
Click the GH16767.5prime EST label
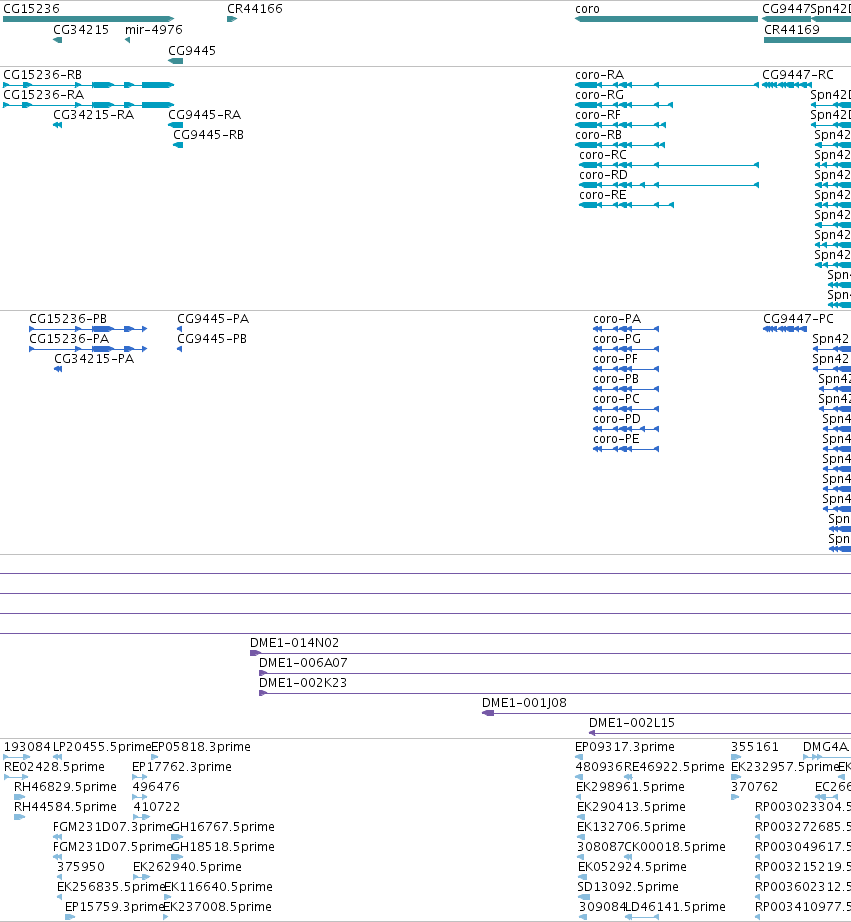(x=223, y=827)
